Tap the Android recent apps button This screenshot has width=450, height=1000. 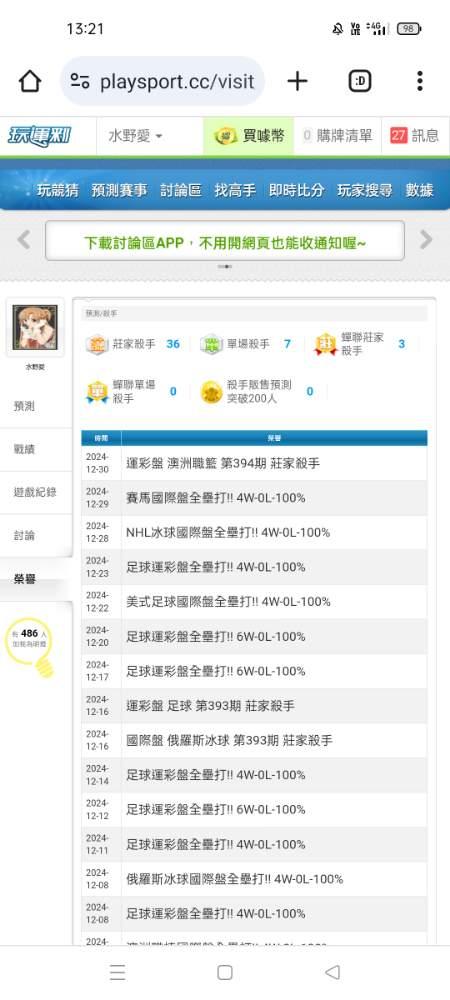tap(117, 972)
